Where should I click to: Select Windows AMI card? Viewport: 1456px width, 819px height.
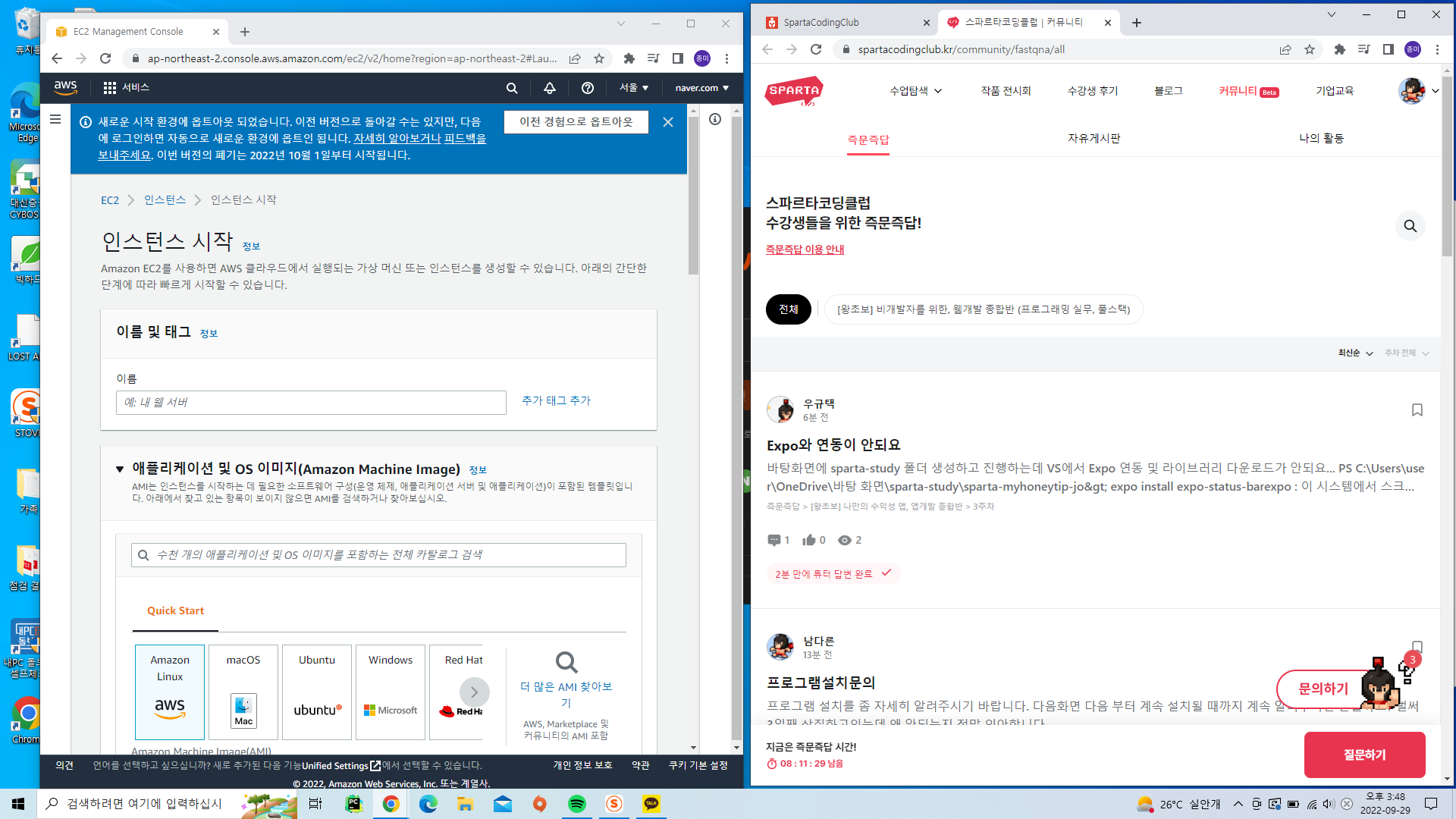[x=391, y=692]
